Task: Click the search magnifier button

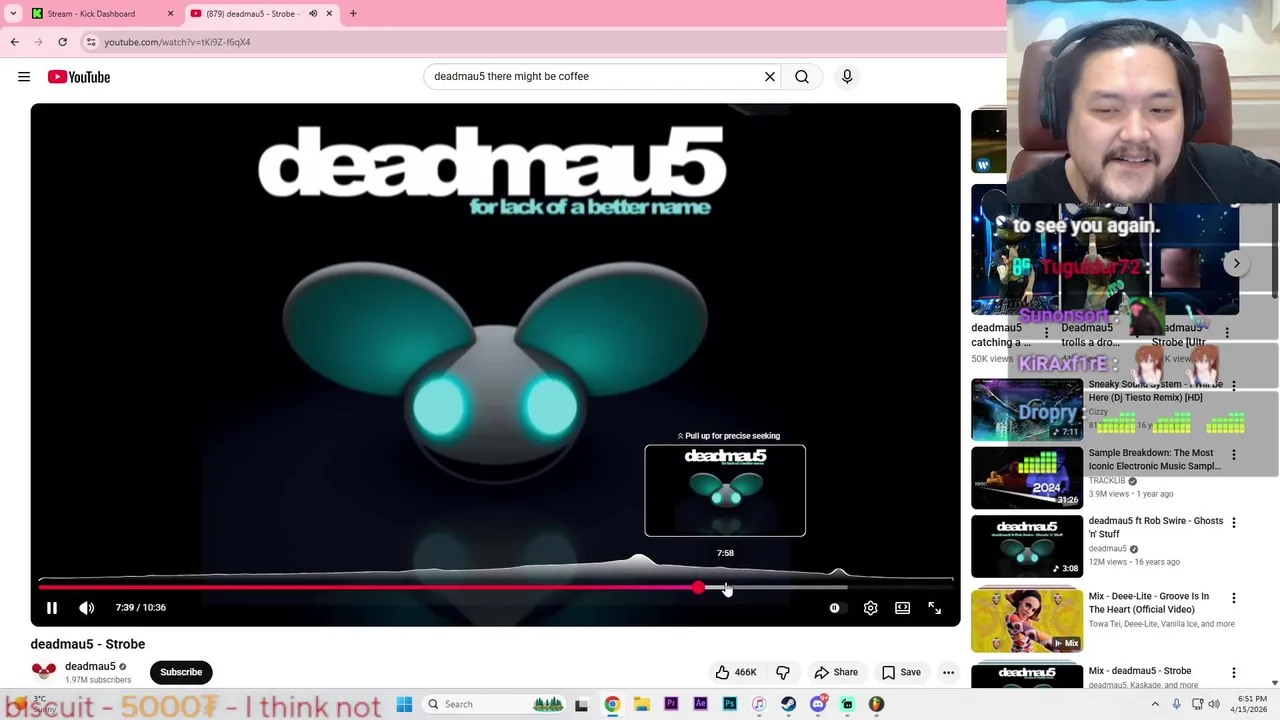Action: (x=802, y=76)
